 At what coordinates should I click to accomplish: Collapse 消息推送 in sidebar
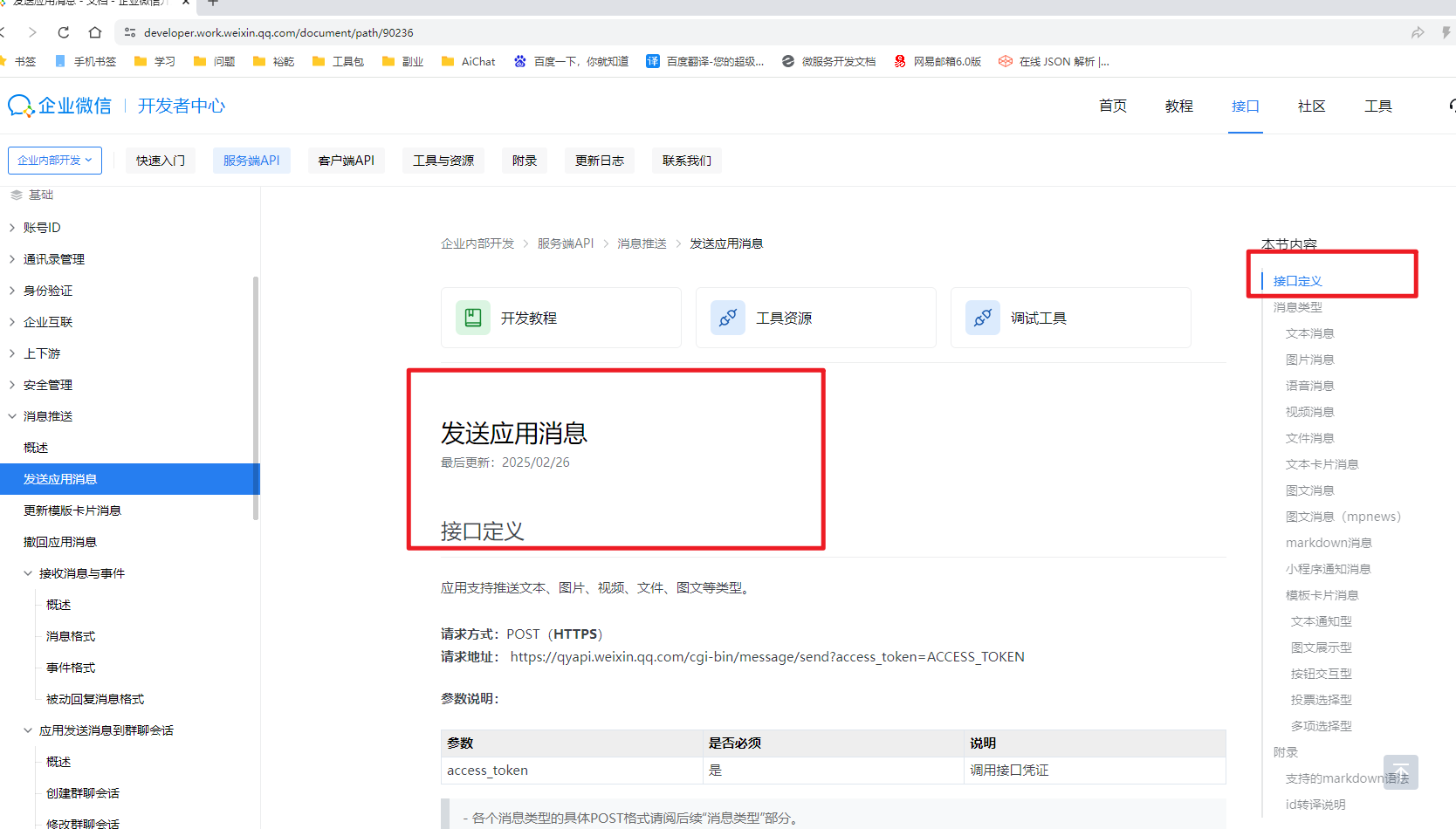[x=12, y=416]
